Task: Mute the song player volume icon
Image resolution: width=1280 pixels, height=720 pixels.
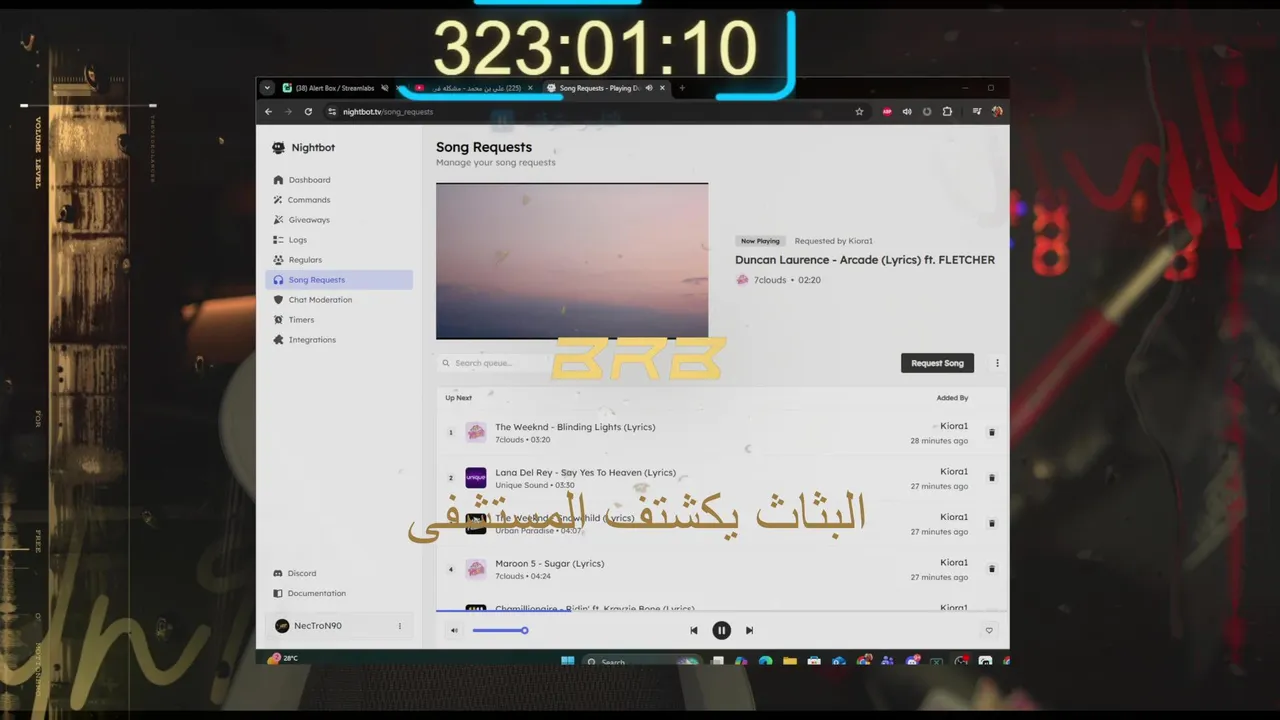Action: pyautogui.click(x=454, y=630)
